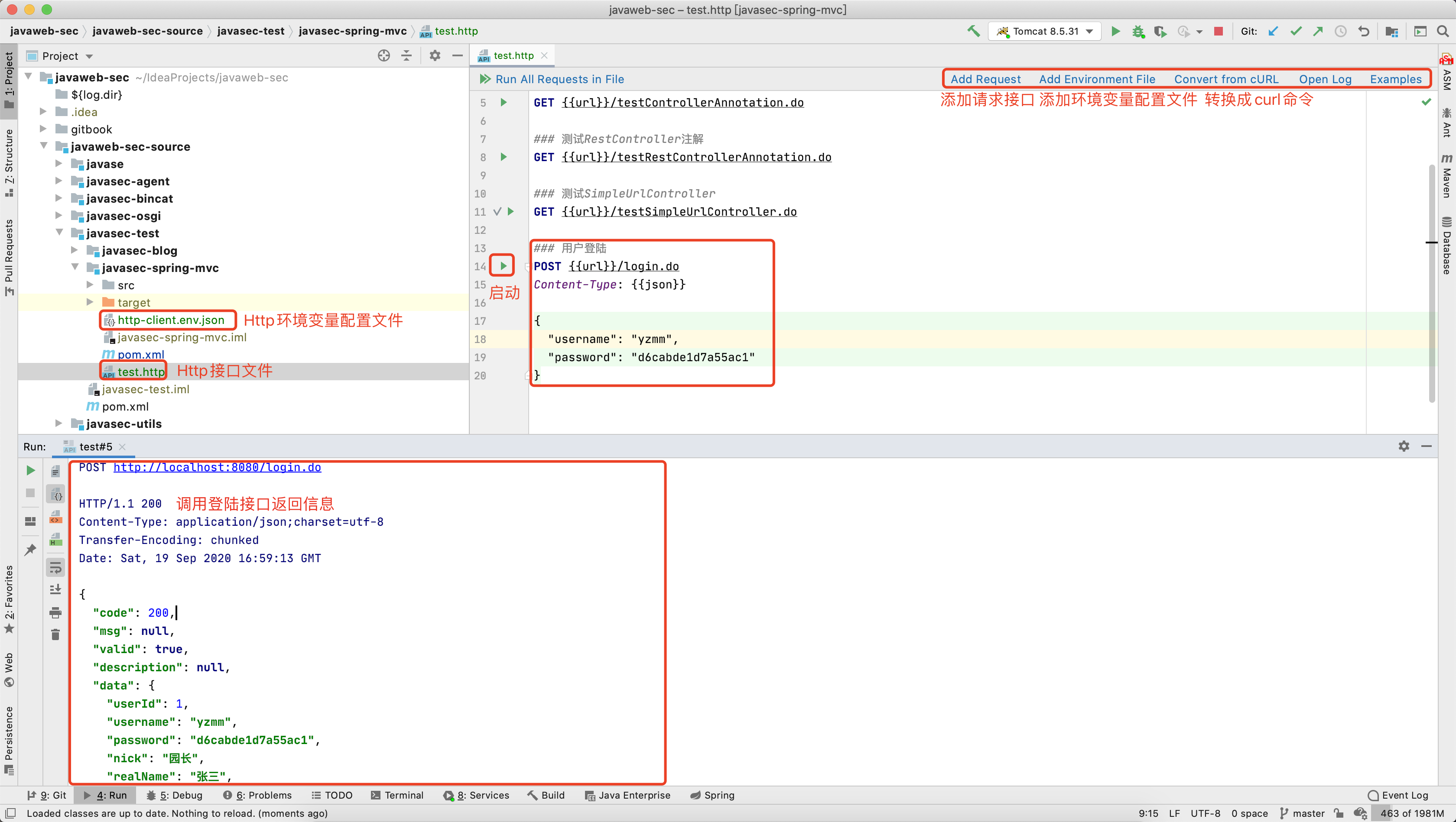Open the Tomcat 8.5.31 run configuration dropdown
This screenshot has width=1456, height=822.
1046,31
